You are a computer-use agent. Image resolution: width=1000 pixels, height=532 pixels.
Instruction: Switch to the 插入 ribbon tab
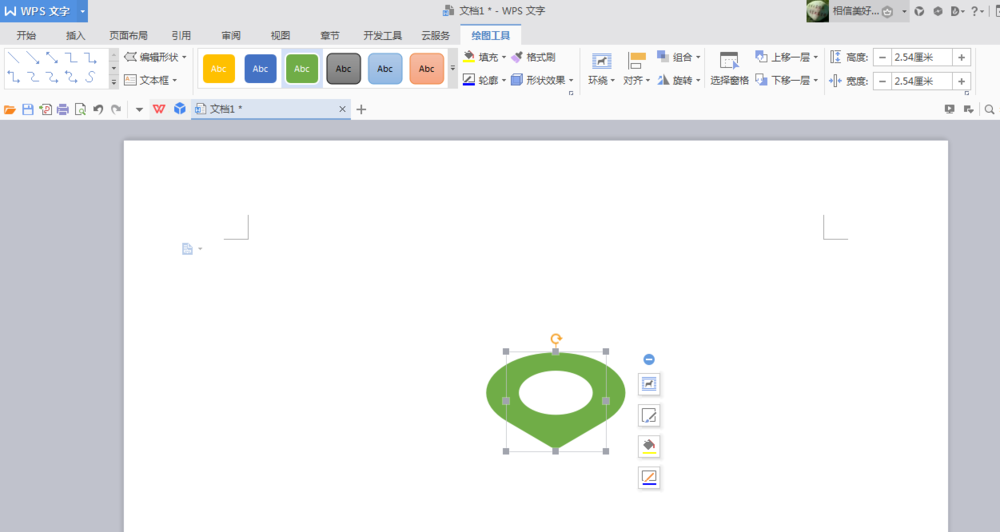click(76, 35)
